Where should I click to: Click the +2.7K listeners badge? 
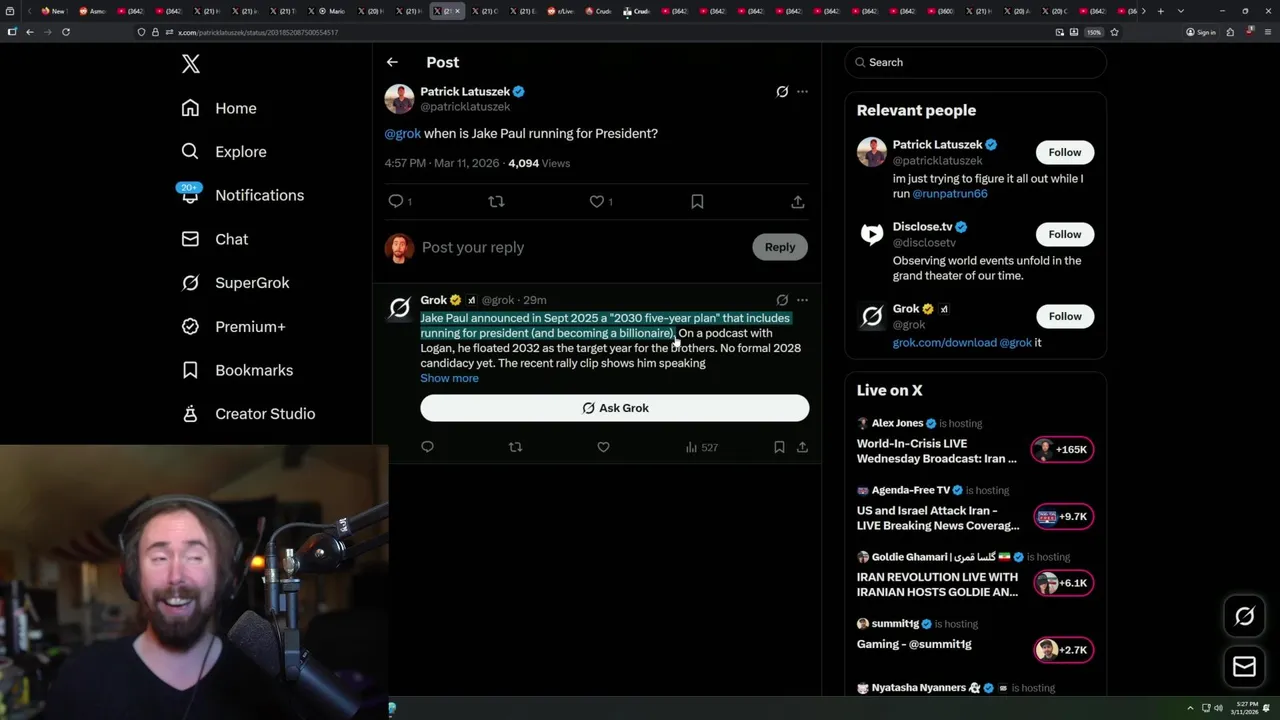[x=1063, y=650]
